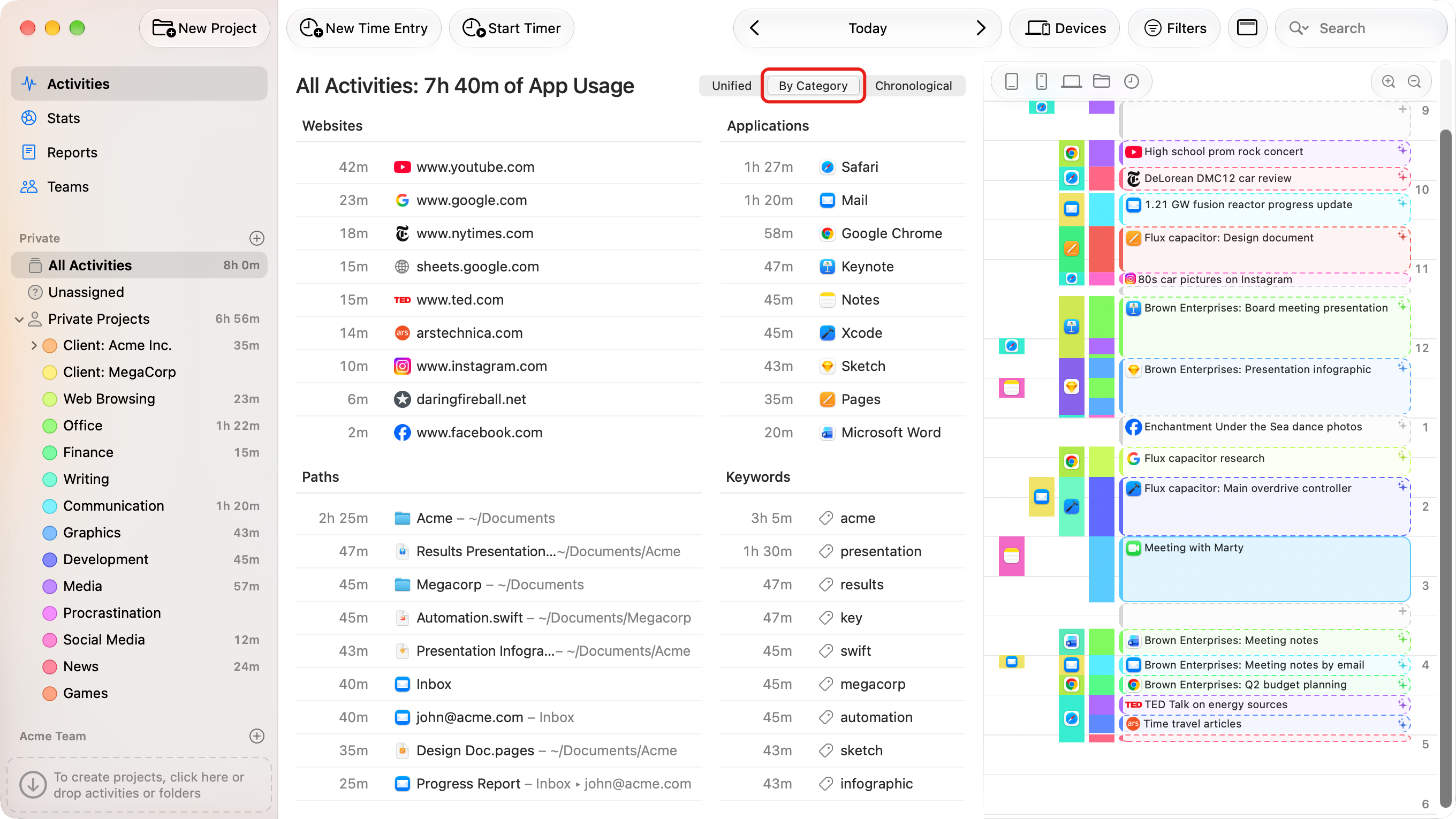
Task: Click the tablet device icon in timeline toolbar
Action: click(1012, 81)
